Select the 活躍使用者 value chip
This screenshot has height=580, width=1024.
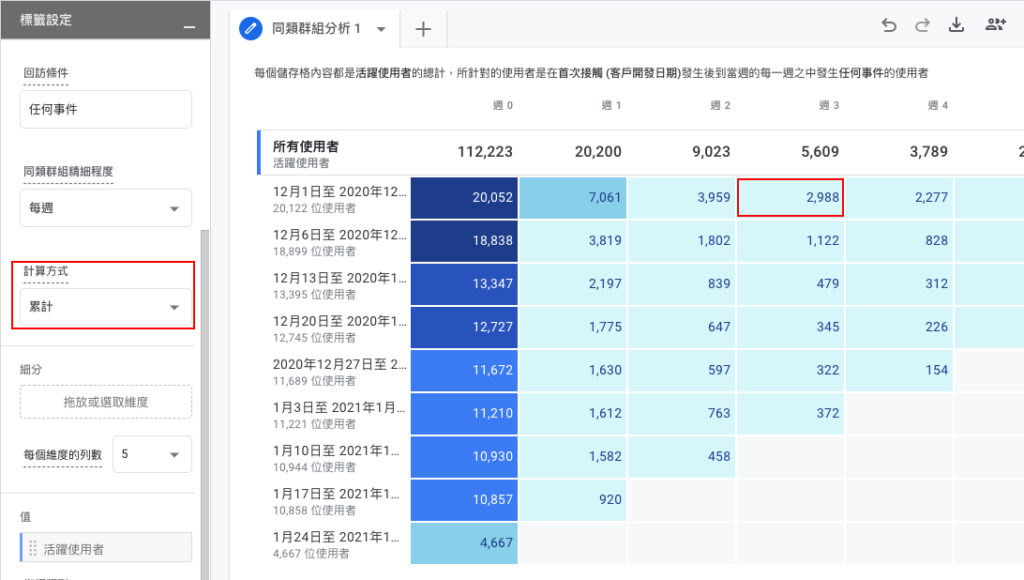106,547
